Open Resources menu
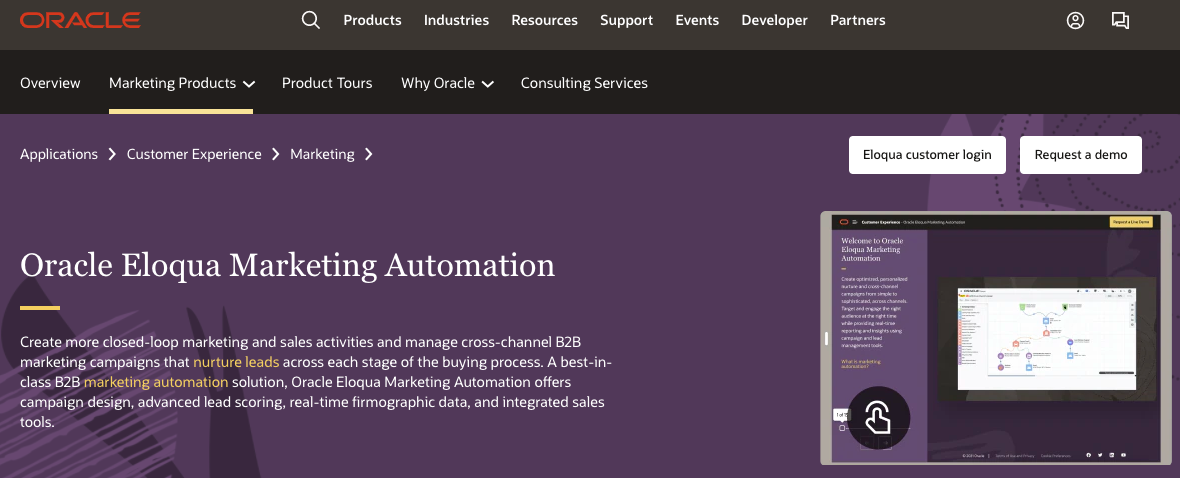Screen dimensions: 1180x478 tap(544, 20)
